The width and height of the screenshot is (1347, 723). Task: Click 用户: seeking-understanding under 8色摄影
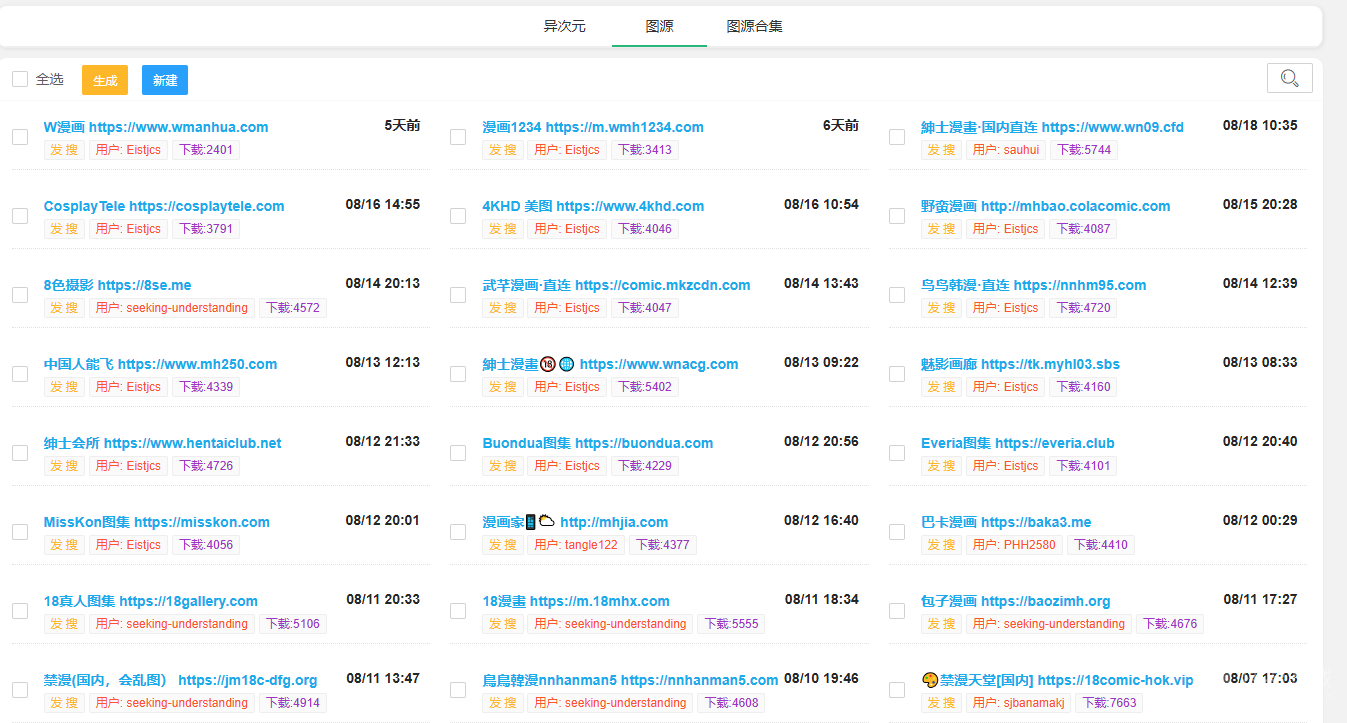(172, 308)
